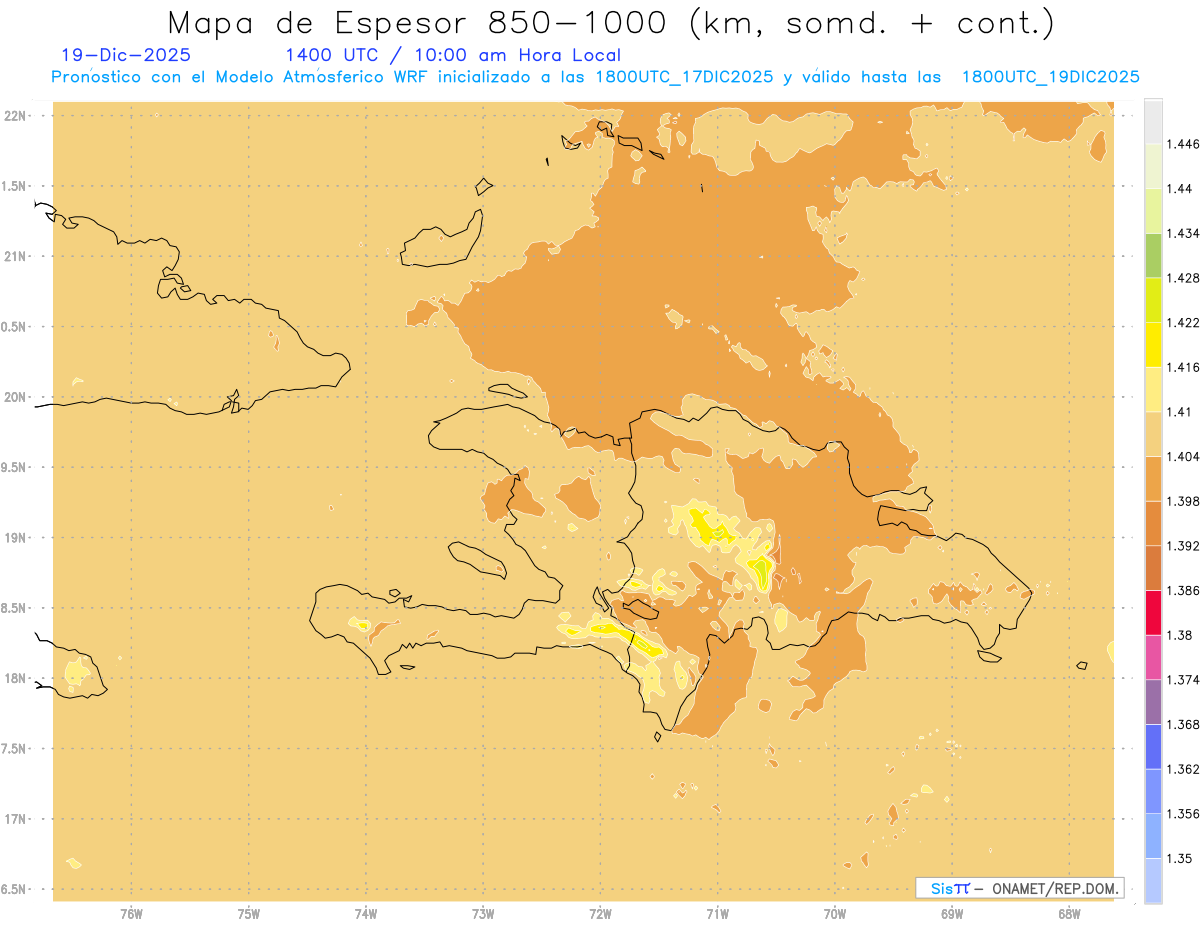Select the red legend swatch above 1.38
This screenshot has height=927, width=1200.
point(1153,612)
